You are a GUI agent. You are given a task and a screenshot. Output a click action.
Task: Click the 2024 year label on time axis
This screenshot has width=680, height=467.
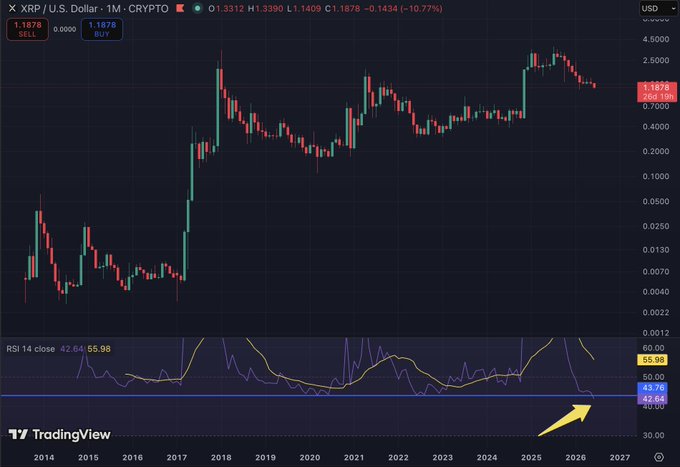pyautogui.click(x=487, y=457)
